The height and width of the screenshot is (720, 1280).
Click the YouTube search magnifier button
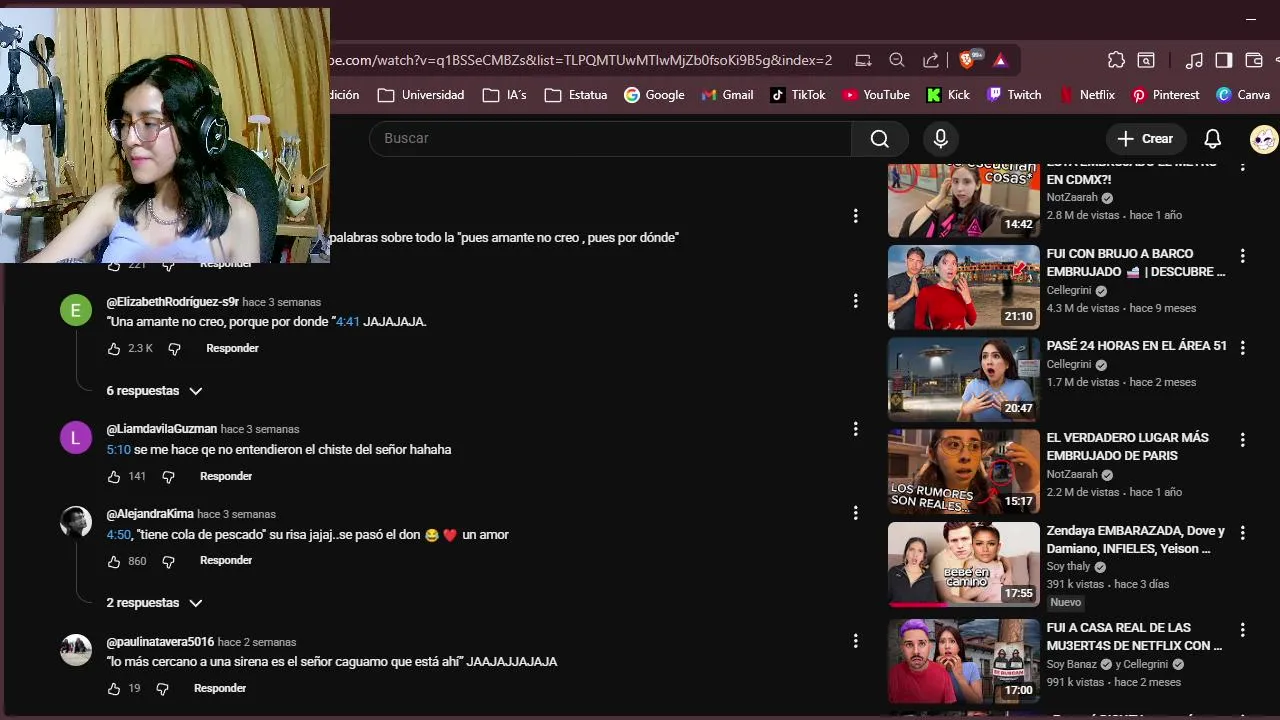[x=880, y=138]
